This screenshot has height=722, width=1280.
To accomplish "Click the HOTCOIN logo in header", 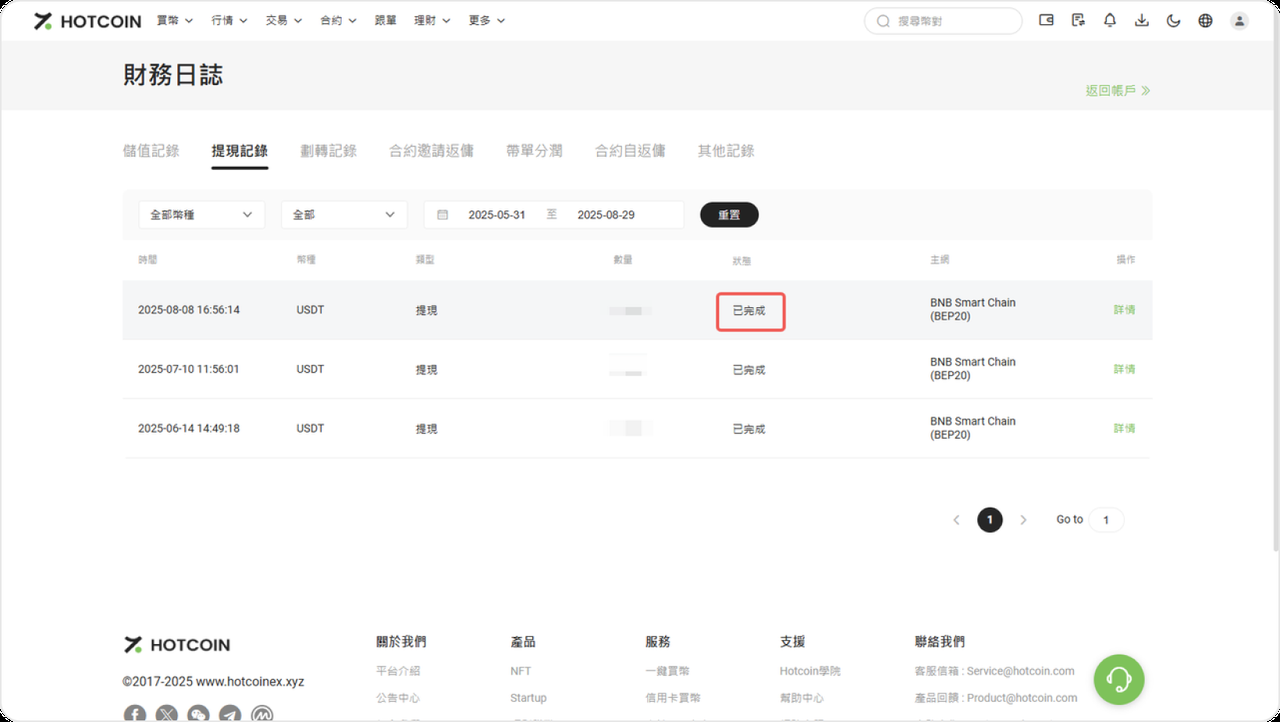I will click(88, 21).
